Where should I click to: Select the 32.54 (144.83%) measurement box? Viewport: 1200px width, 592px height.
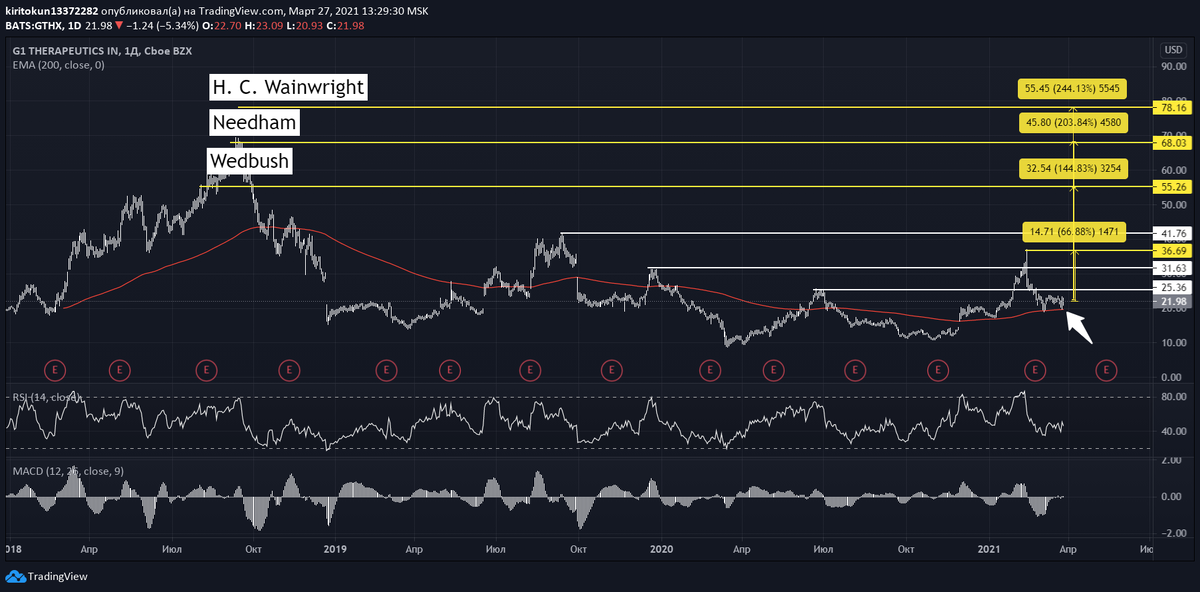click(x=1073, y=168)
